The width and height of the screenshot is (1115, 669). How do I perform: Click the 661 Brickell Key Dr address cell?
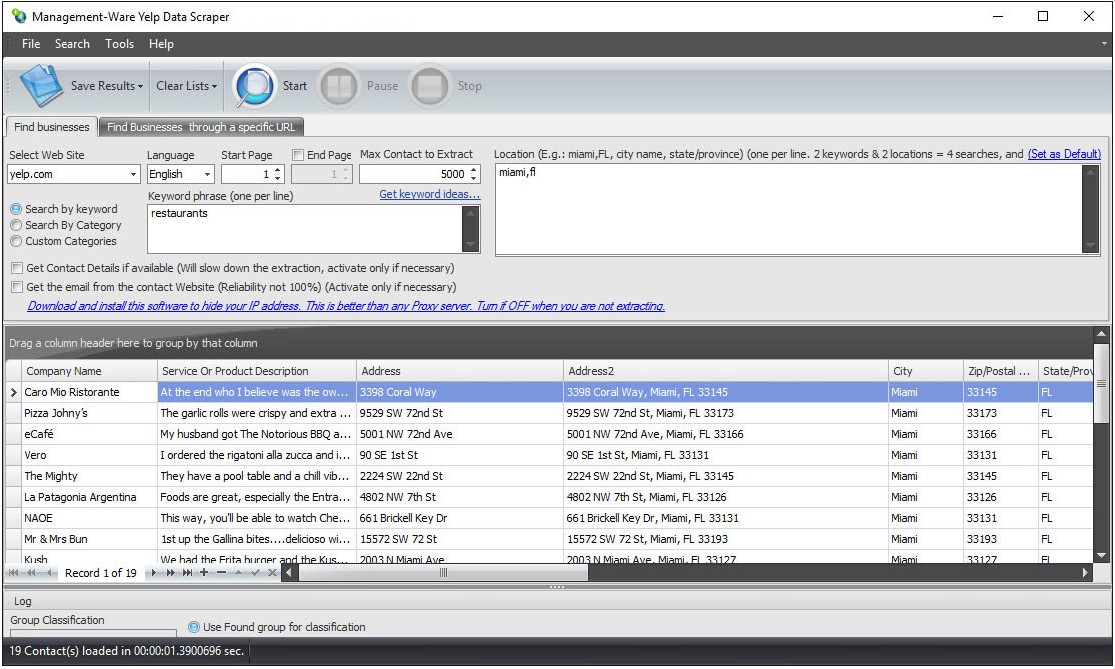pos(459,518)
